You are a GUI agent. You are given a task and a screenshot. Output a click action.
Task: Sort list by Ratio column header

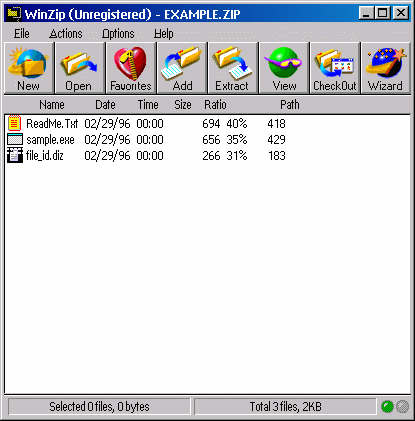click(x=215, y=105)
